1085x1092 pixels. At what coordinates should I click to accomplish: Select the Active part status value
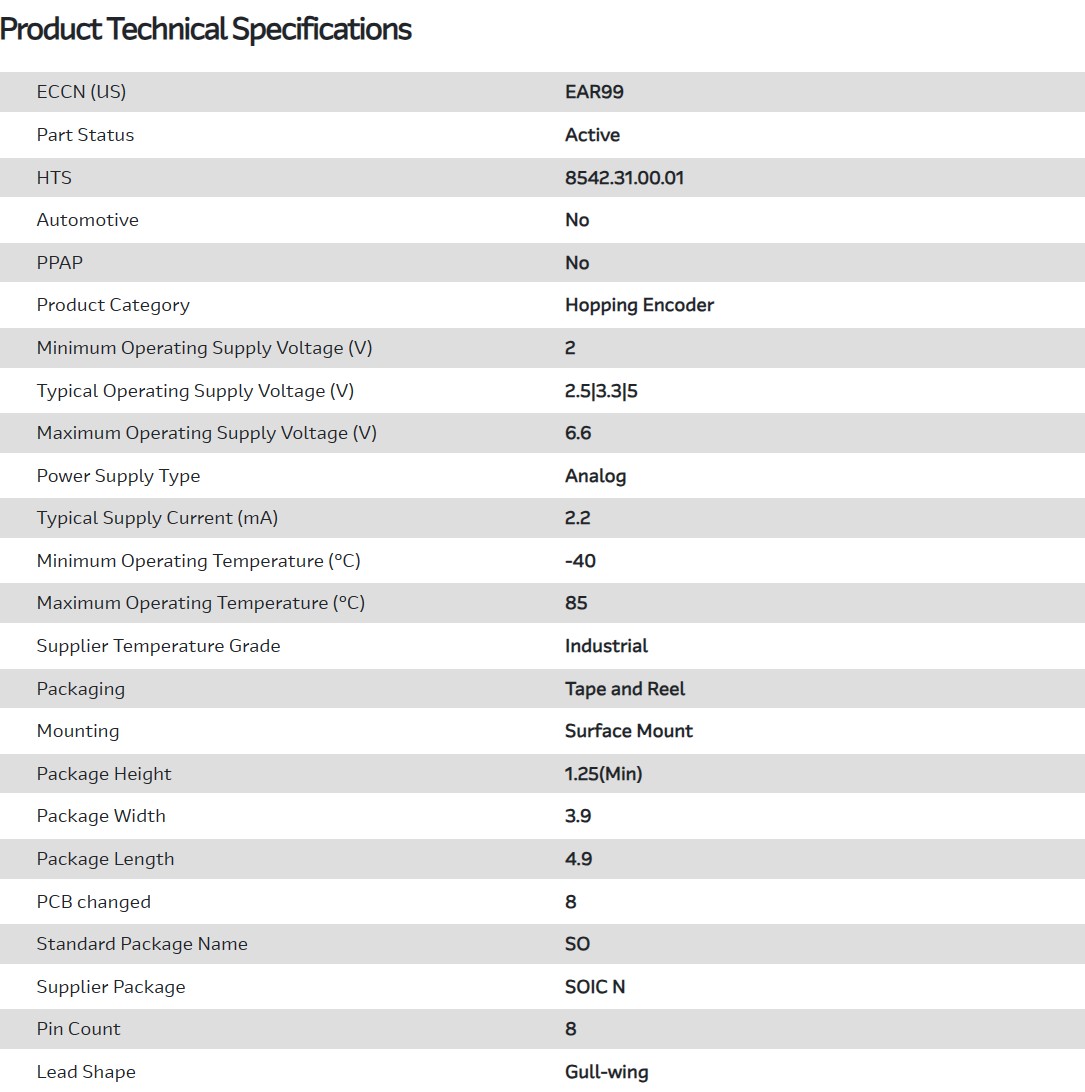tap(592, 135)
